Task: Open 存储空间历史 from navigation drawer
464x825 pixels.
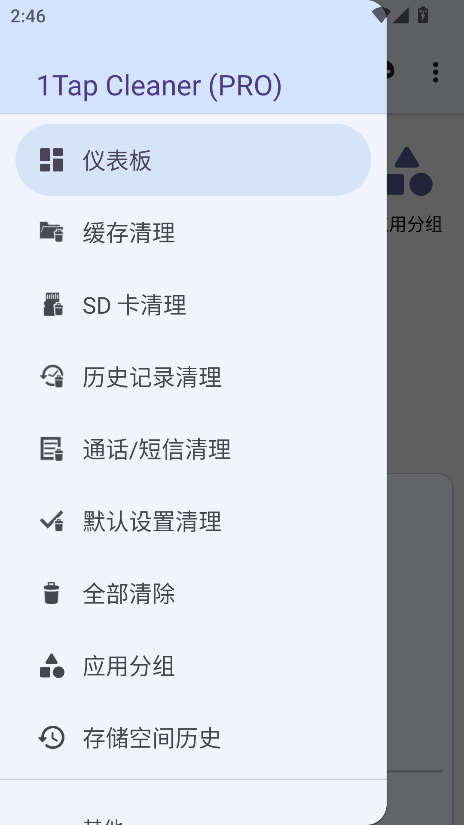Action: tap(193, 738)
